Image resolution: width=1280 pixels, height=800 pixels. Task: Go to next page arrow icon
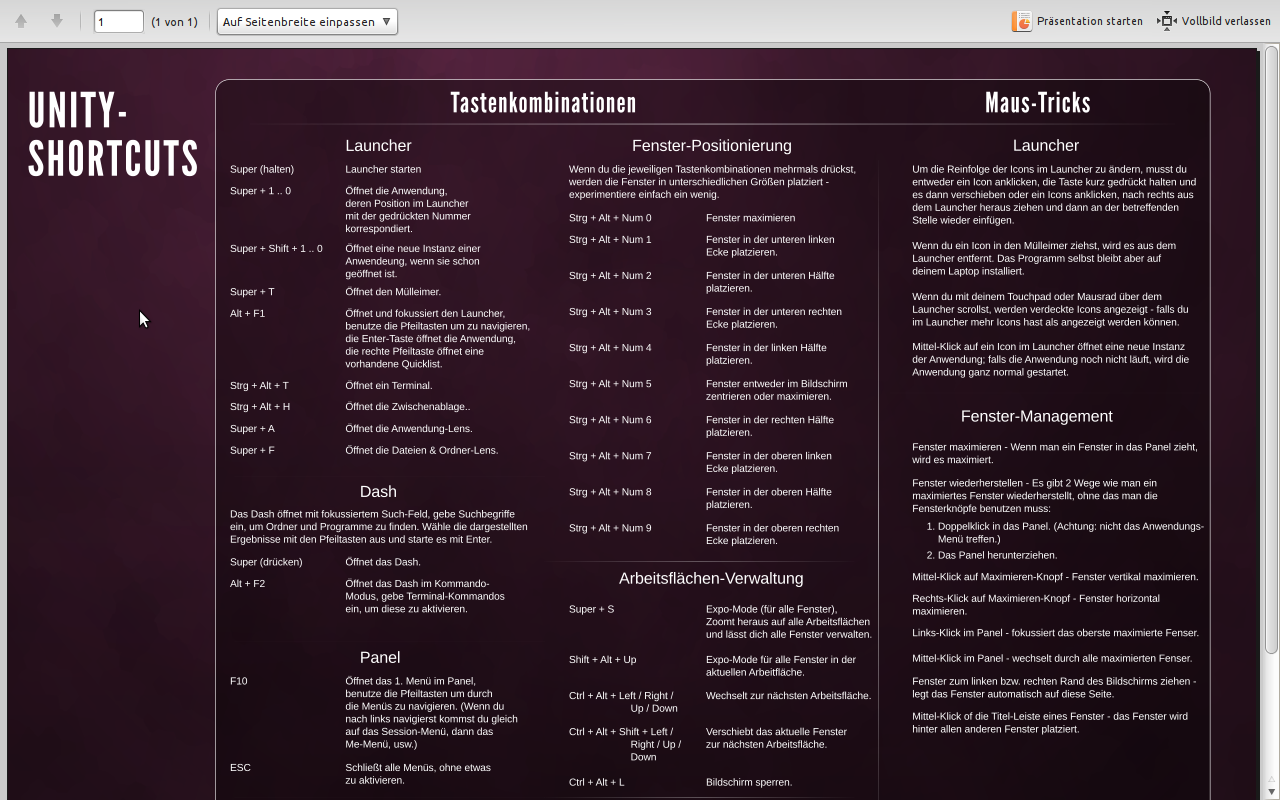(x=57, y=21)
